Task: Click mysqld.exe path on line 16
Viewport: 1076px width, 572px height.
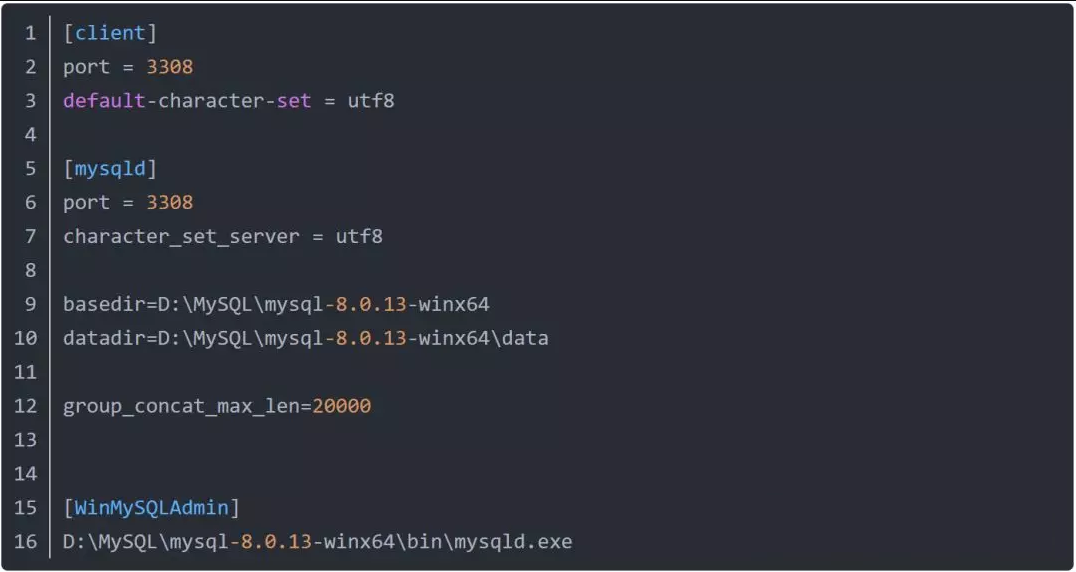Action: click(x=318, y=542)
